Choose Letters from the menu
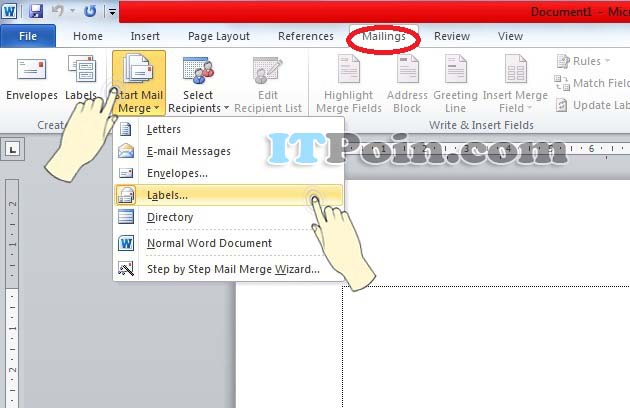The width and height of the screenshot is (630, 408). pos(229,129)
